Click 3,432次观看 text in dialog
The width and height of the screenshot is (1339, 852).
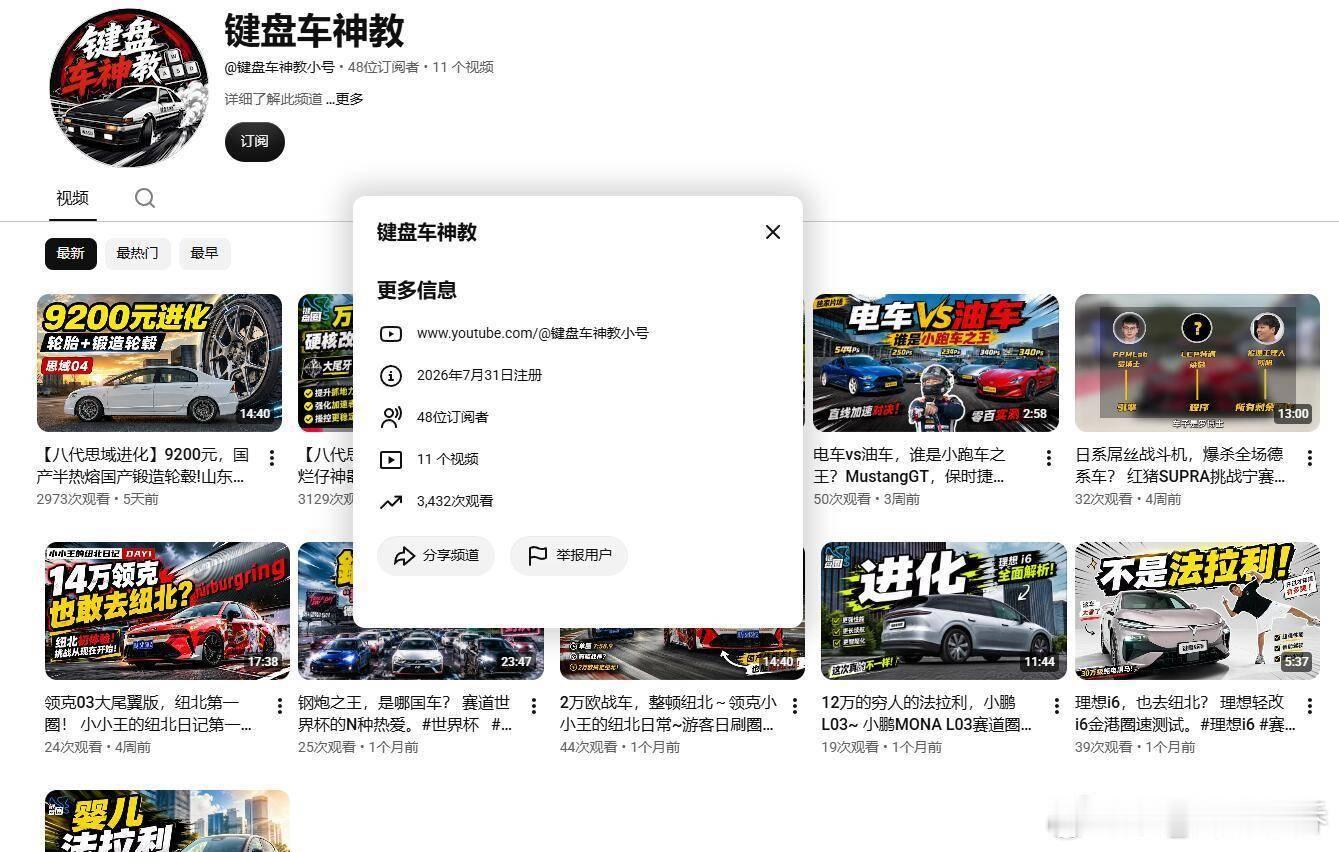(x=455, y=501)
